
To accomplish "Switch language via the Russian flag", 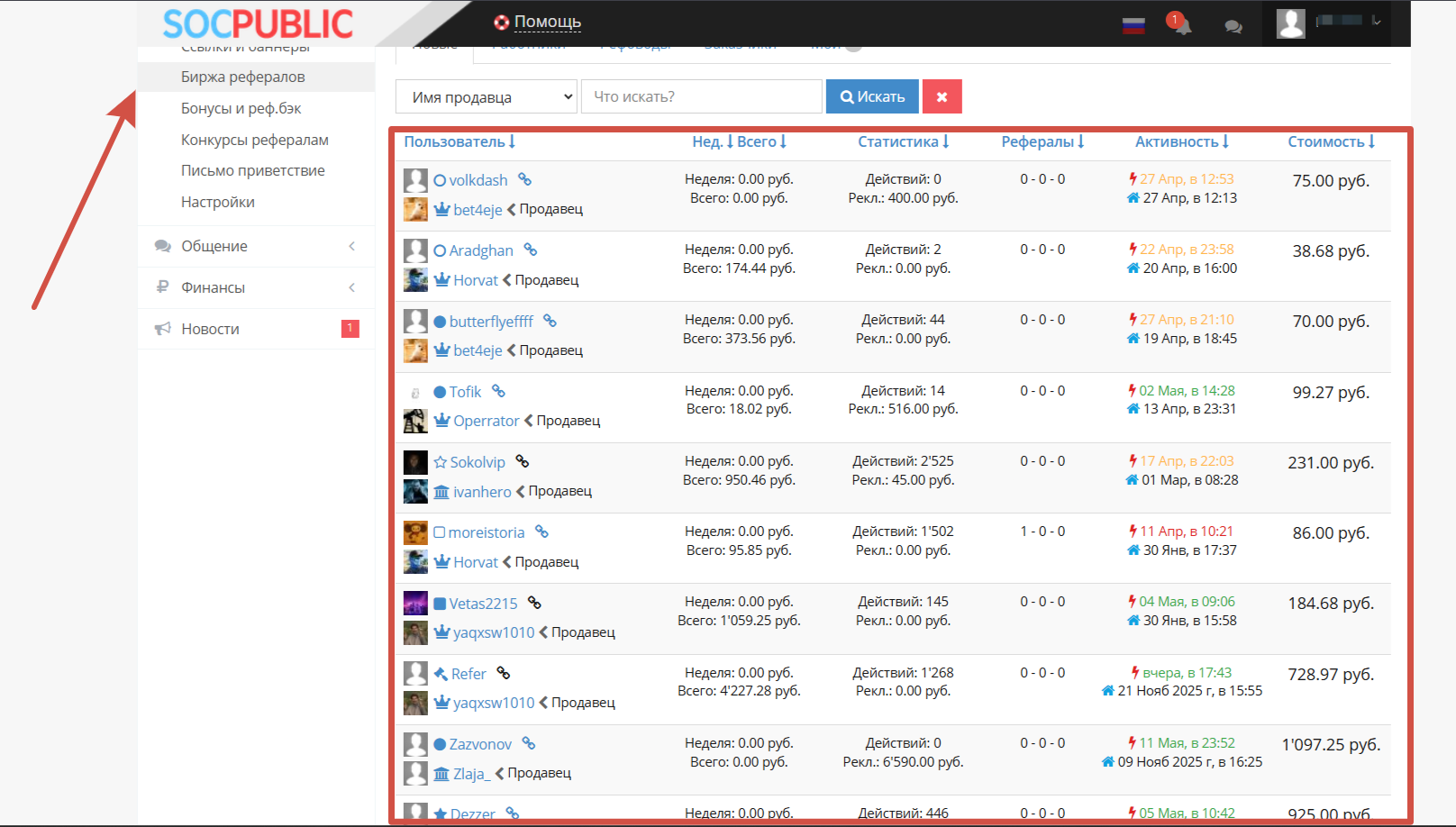I will coord(1133,25).
